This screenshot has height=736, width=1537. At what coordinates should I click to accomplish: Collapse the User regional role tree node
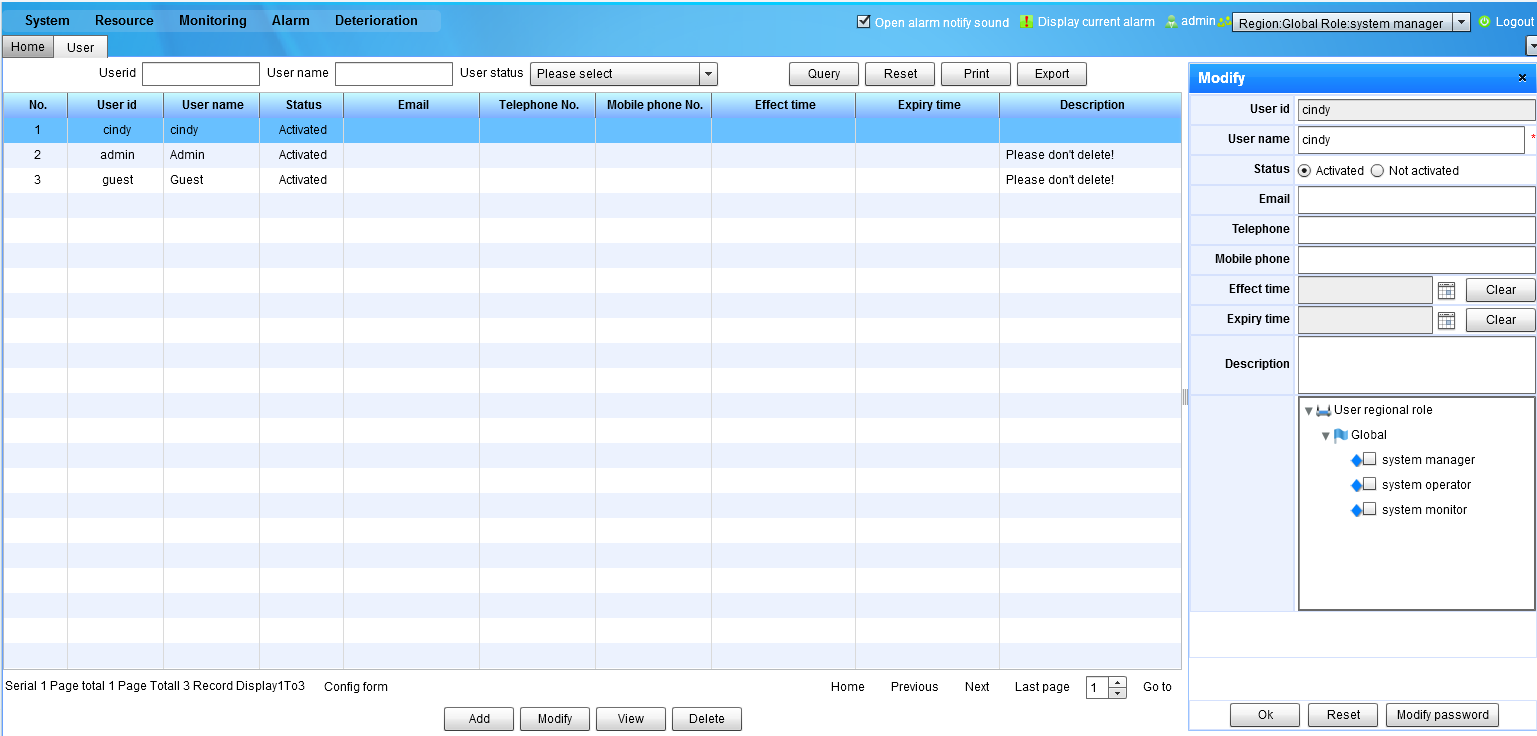1308,411
